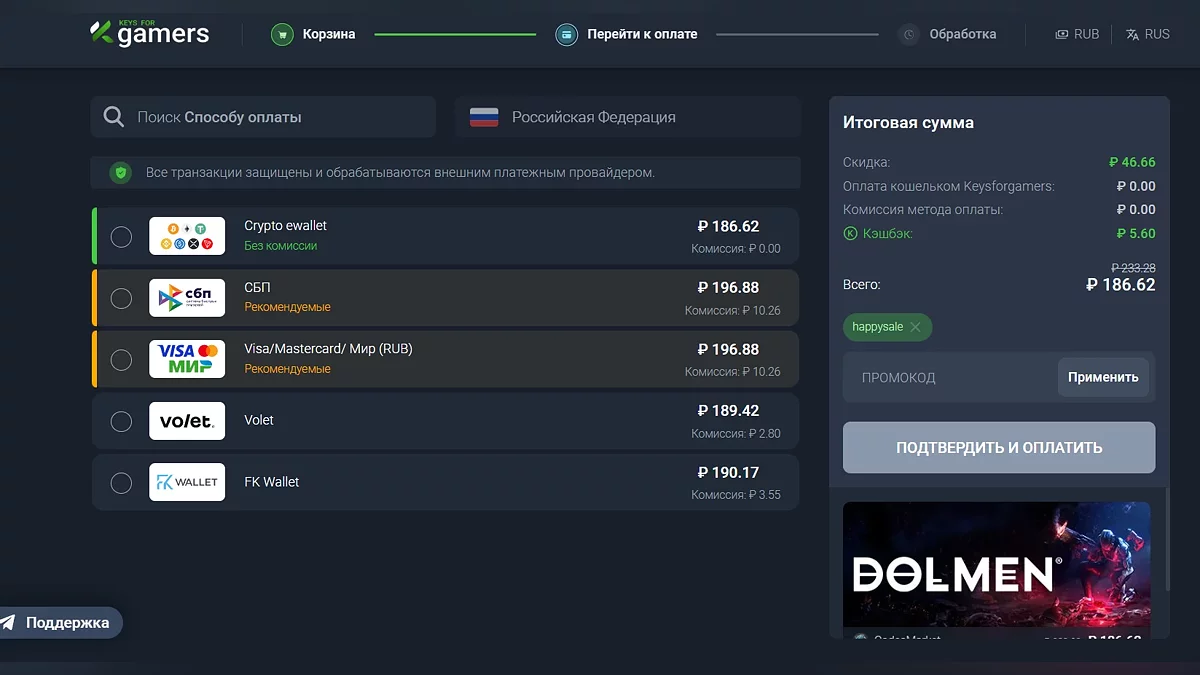Screen dimensions: 1200x675
Task: Open the RUS language selector
Action: click(1147, 34)
